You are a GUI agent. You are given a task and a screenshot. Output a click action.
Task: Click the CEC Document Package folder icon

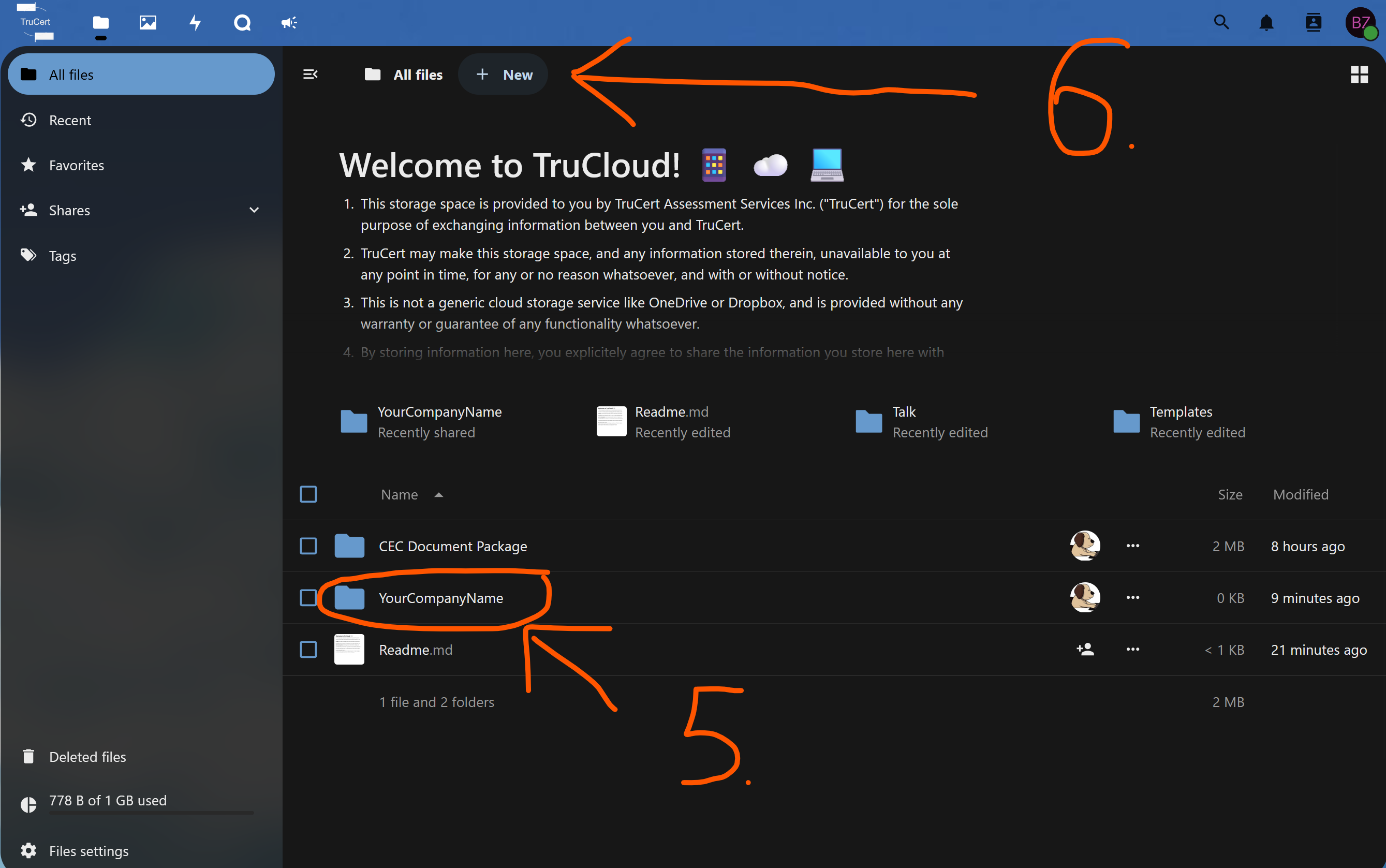(x=349, y=546)
